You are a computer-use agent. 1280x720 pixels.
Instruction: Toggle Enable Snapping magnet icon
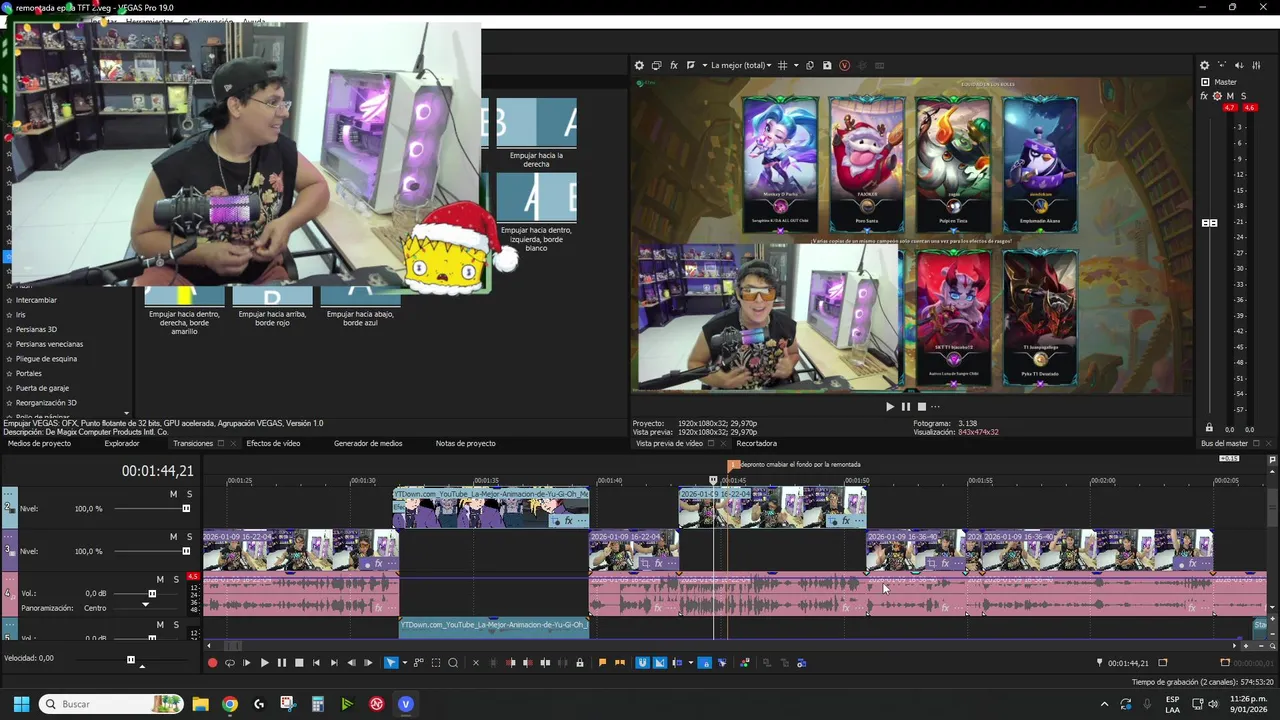click(x=642, y=662)
